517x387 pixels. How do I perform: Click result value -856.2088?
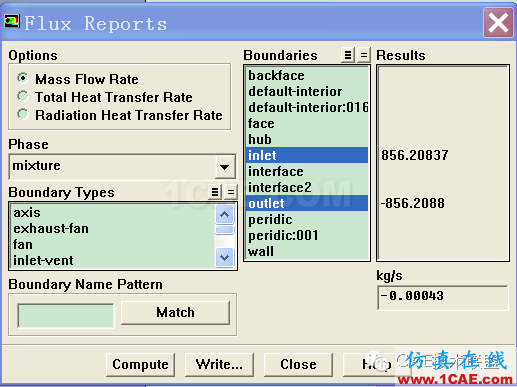point(413,203)
